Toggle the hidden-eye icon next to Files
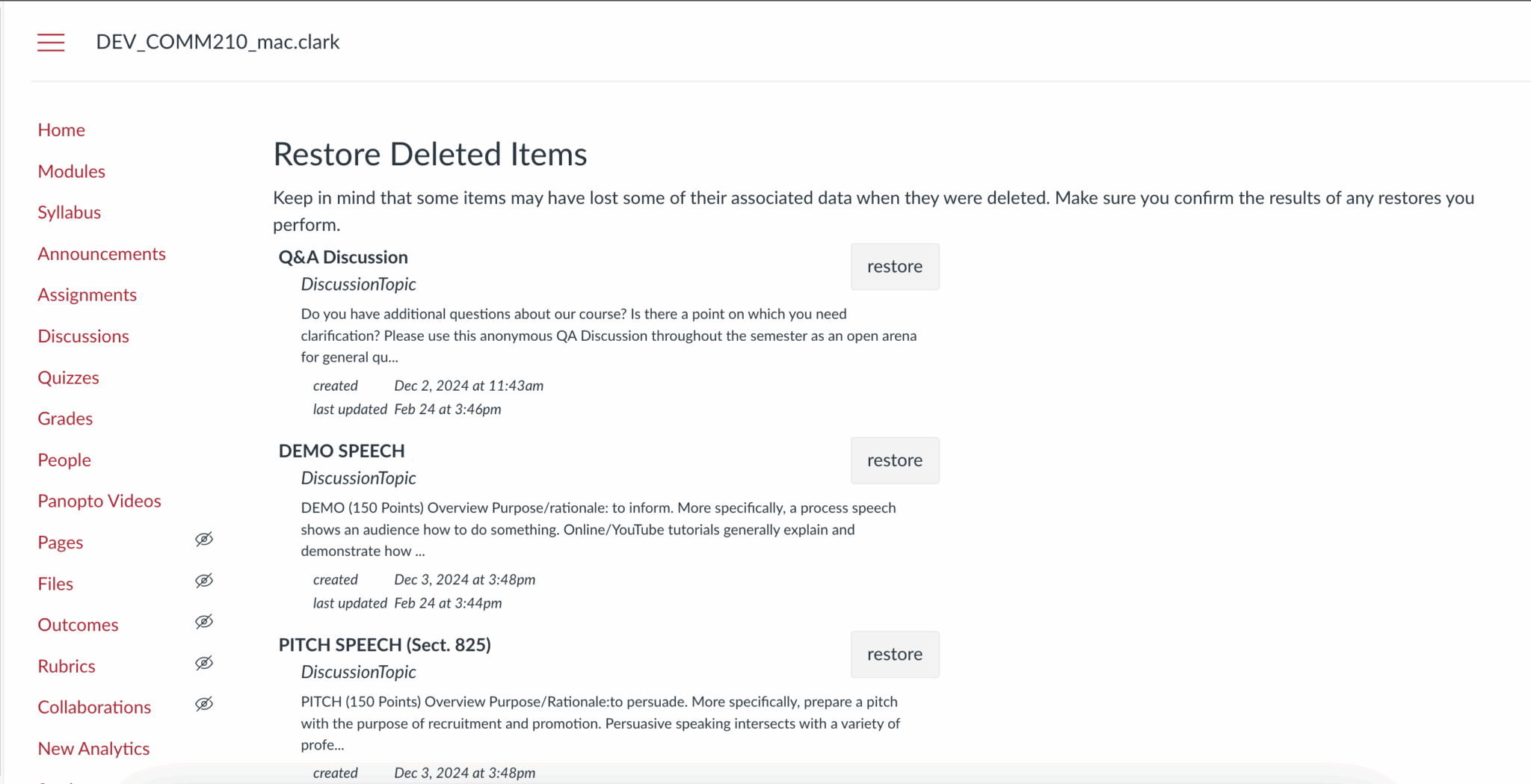This screenshot has height=784, width=1531. click(203, 581)
